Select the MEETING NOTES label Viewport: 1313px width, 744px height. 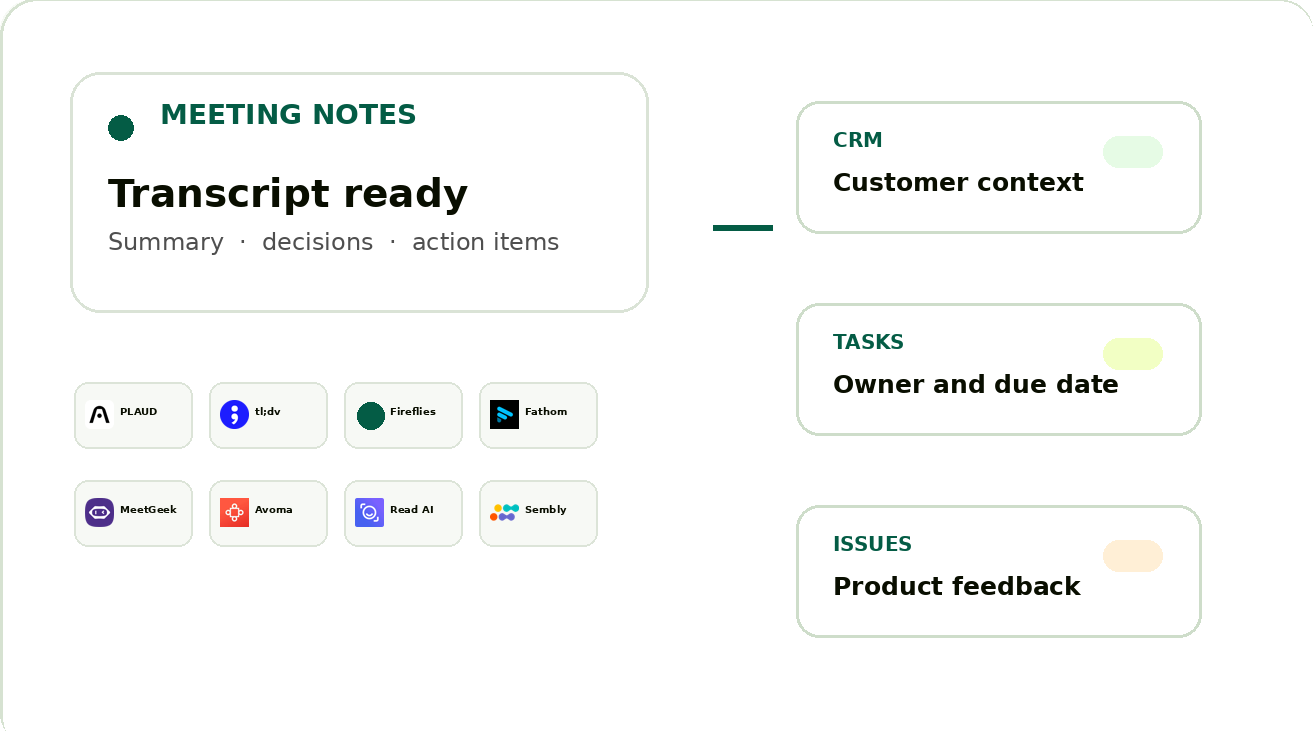click(x=288, y=115)
